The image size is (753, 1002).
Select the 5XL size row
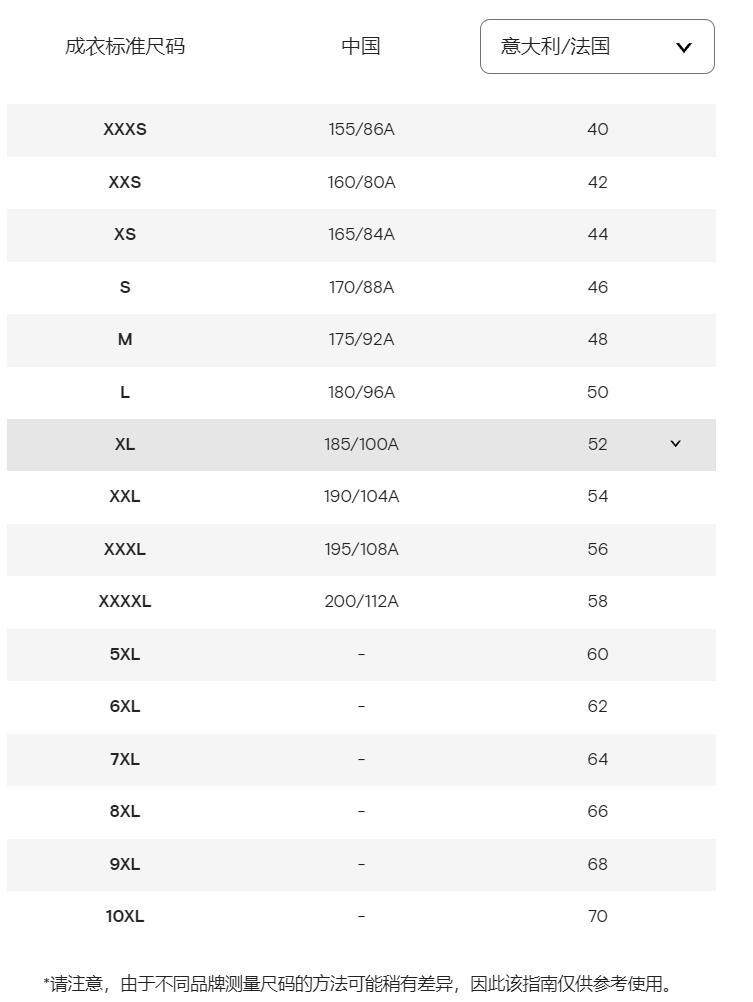[x=125, y=654]
